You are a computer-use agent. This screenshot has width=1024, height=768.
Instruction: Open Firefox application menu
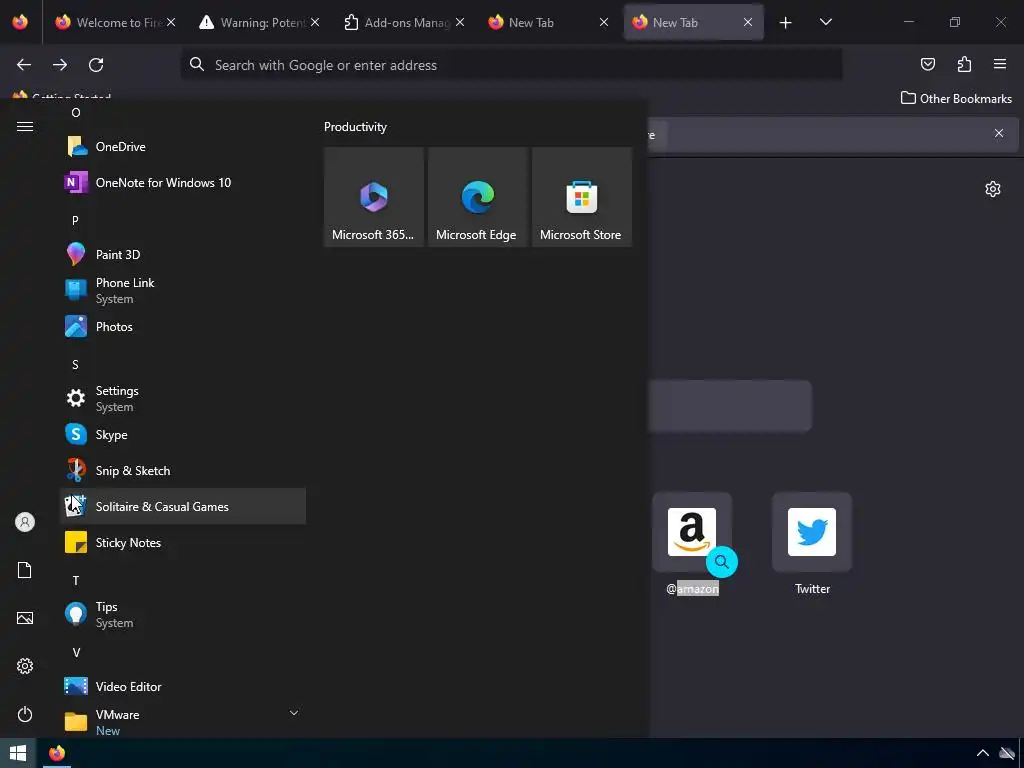(1000, 64)
